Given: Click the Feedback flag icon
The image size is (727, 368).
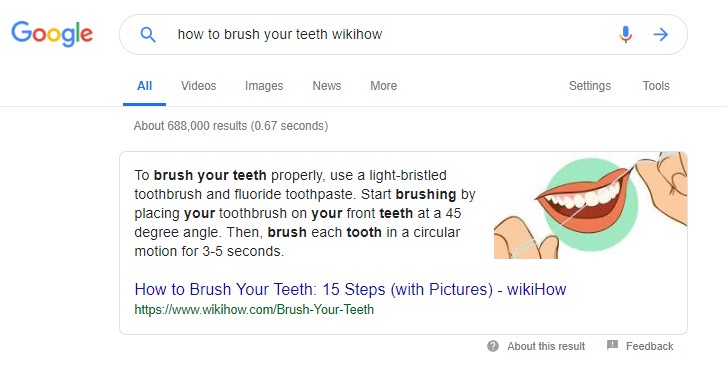Looking at the screenshot, I should click(612, 345).
